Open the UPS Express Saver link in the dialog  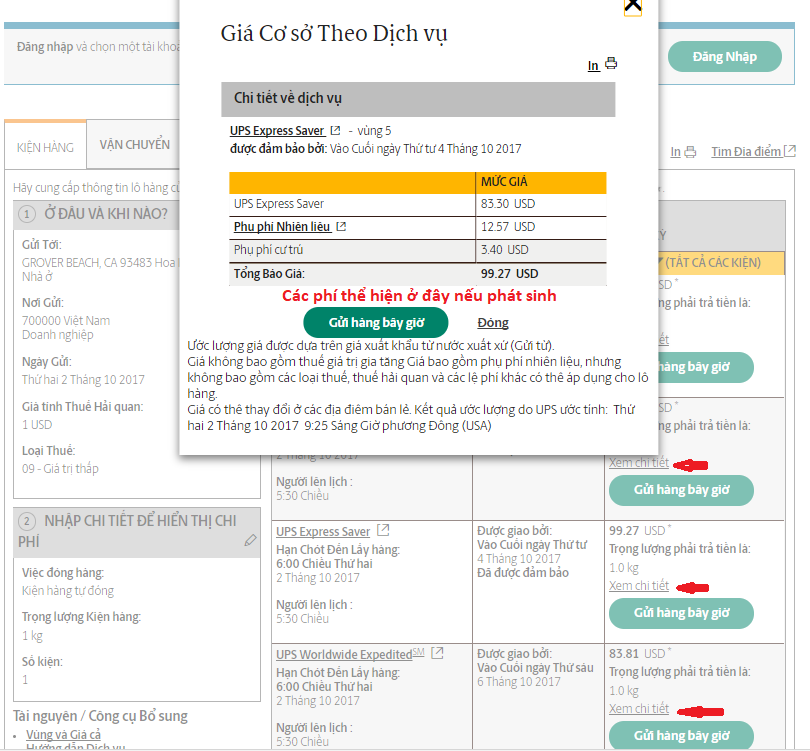coord(277,131)
